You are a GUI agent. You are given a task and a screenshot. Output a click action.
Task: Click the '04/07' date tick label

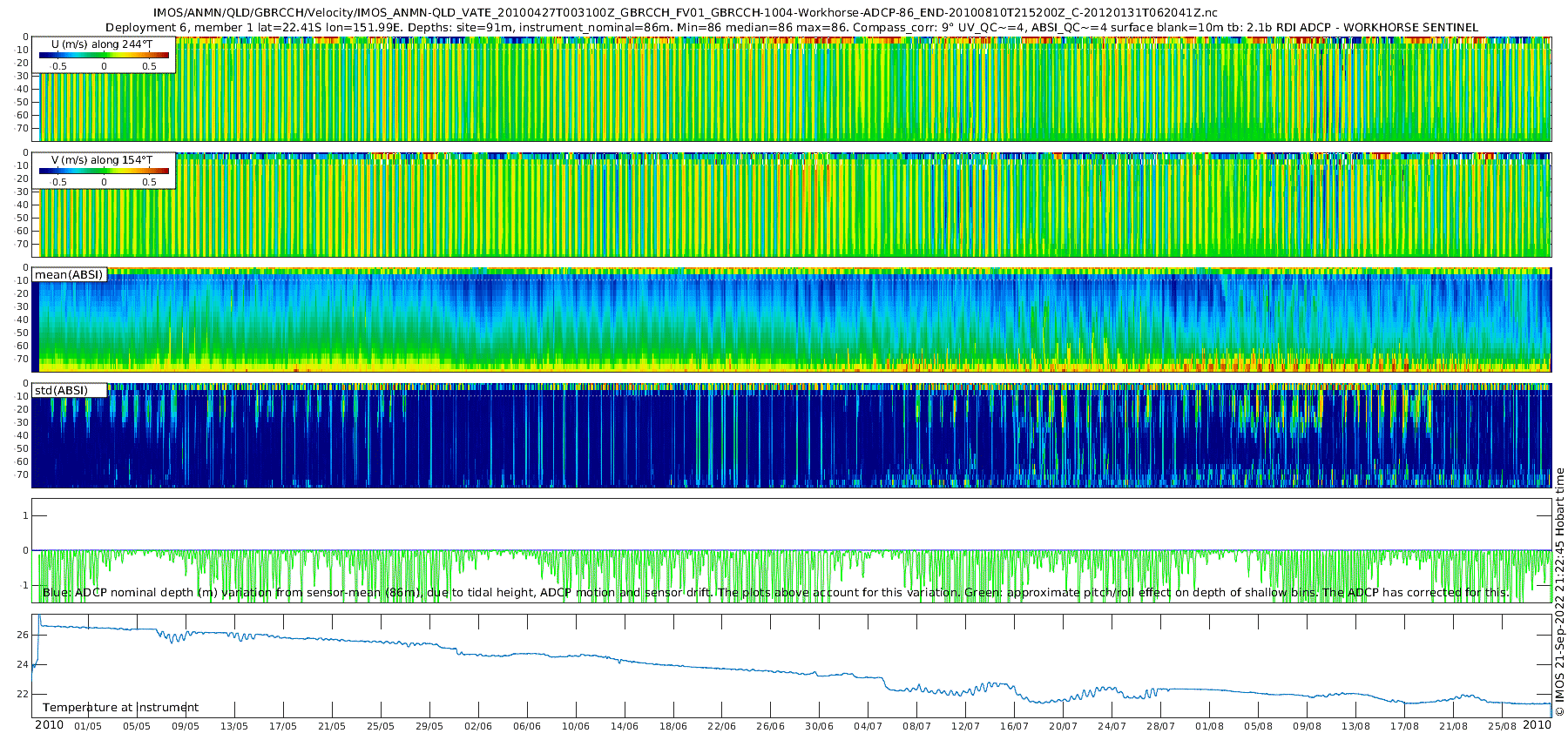(x=868, y=726)
